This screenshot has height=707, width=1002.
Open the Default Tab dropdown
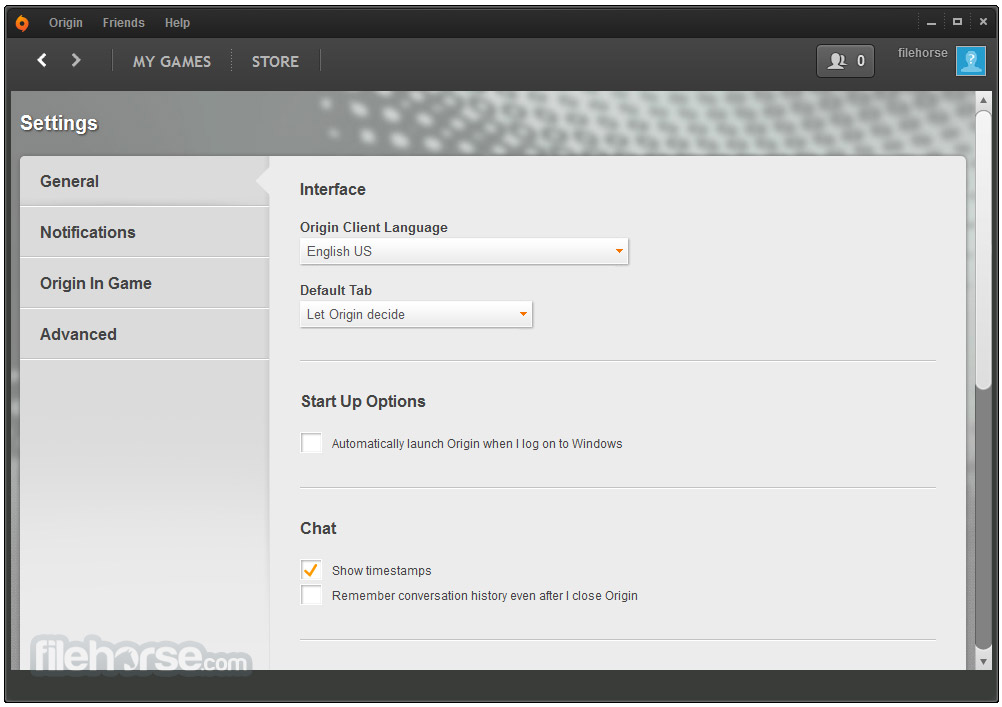416,315
